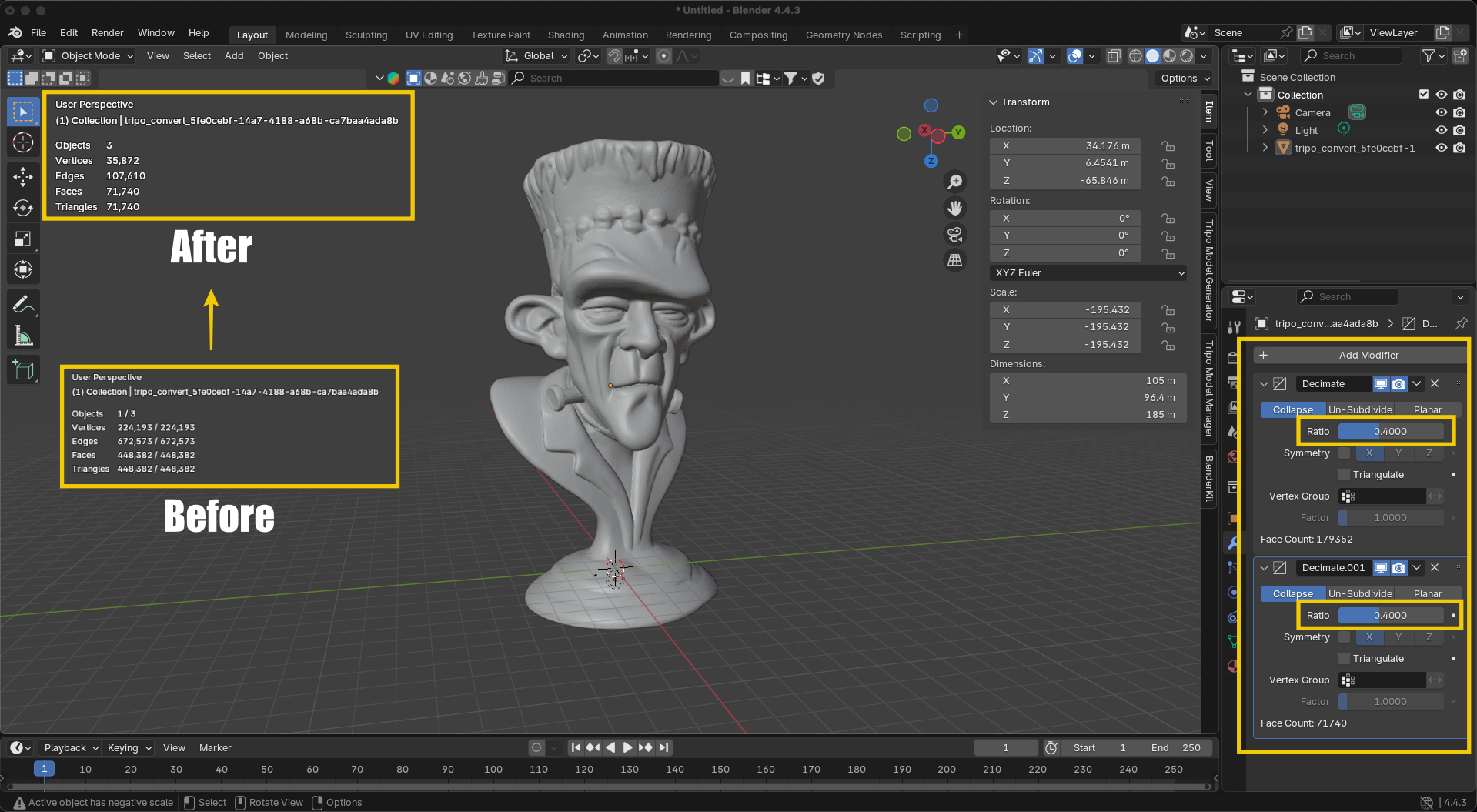
Task: Select Un-Subdivide on the first Decimate
Action: [1360, 410]
